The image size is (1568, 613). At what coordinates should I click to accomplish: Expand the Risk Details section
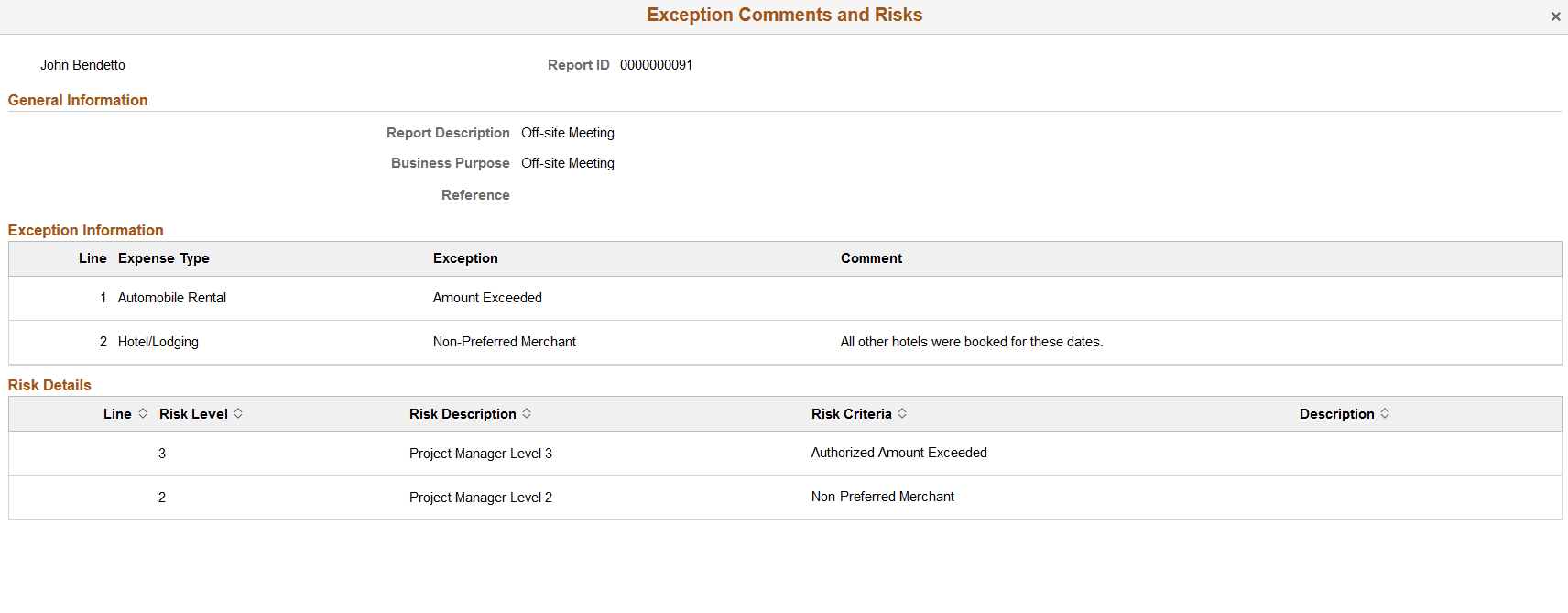(49, 385)
